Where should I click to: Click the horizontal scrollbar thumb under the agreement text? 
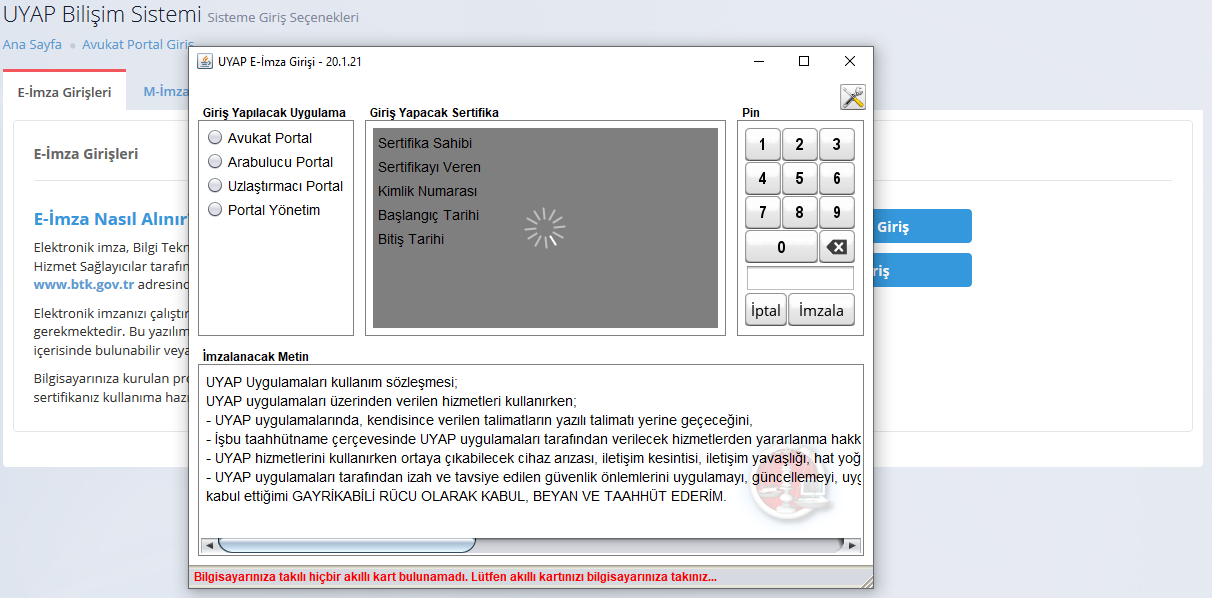(x=345, y=545)
